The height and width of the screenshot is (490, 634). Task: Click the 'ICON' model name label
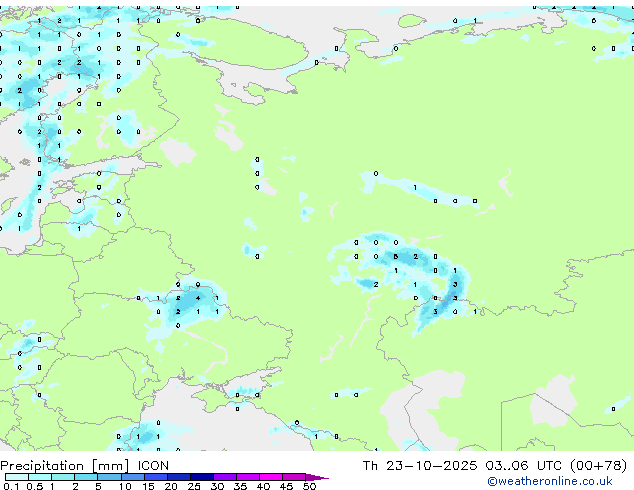click(153, 466)
